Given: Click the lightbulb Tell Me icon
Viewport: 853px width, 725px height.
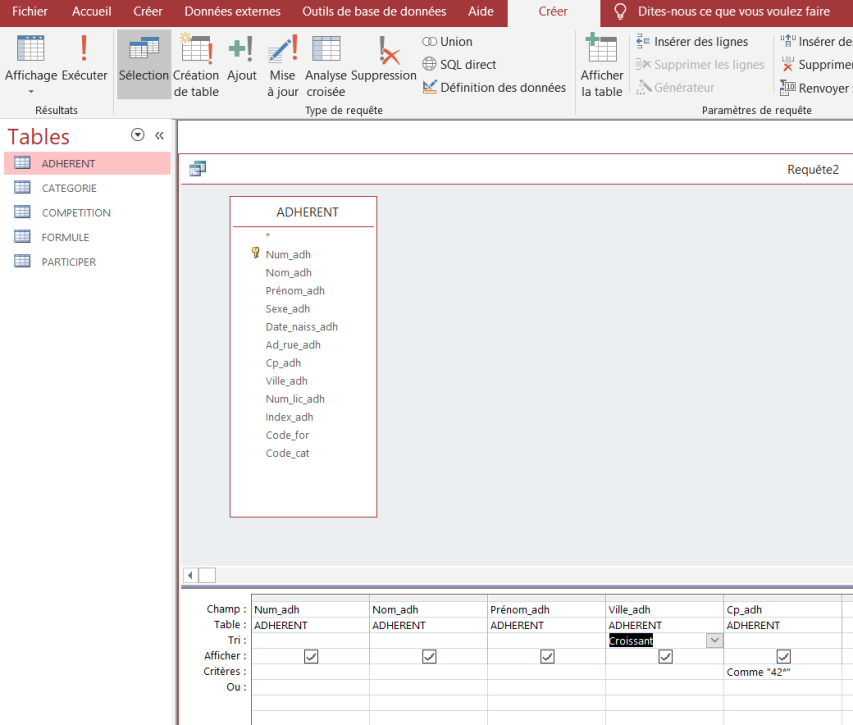Looking at the screenshot, I should [x=620, y=11].
